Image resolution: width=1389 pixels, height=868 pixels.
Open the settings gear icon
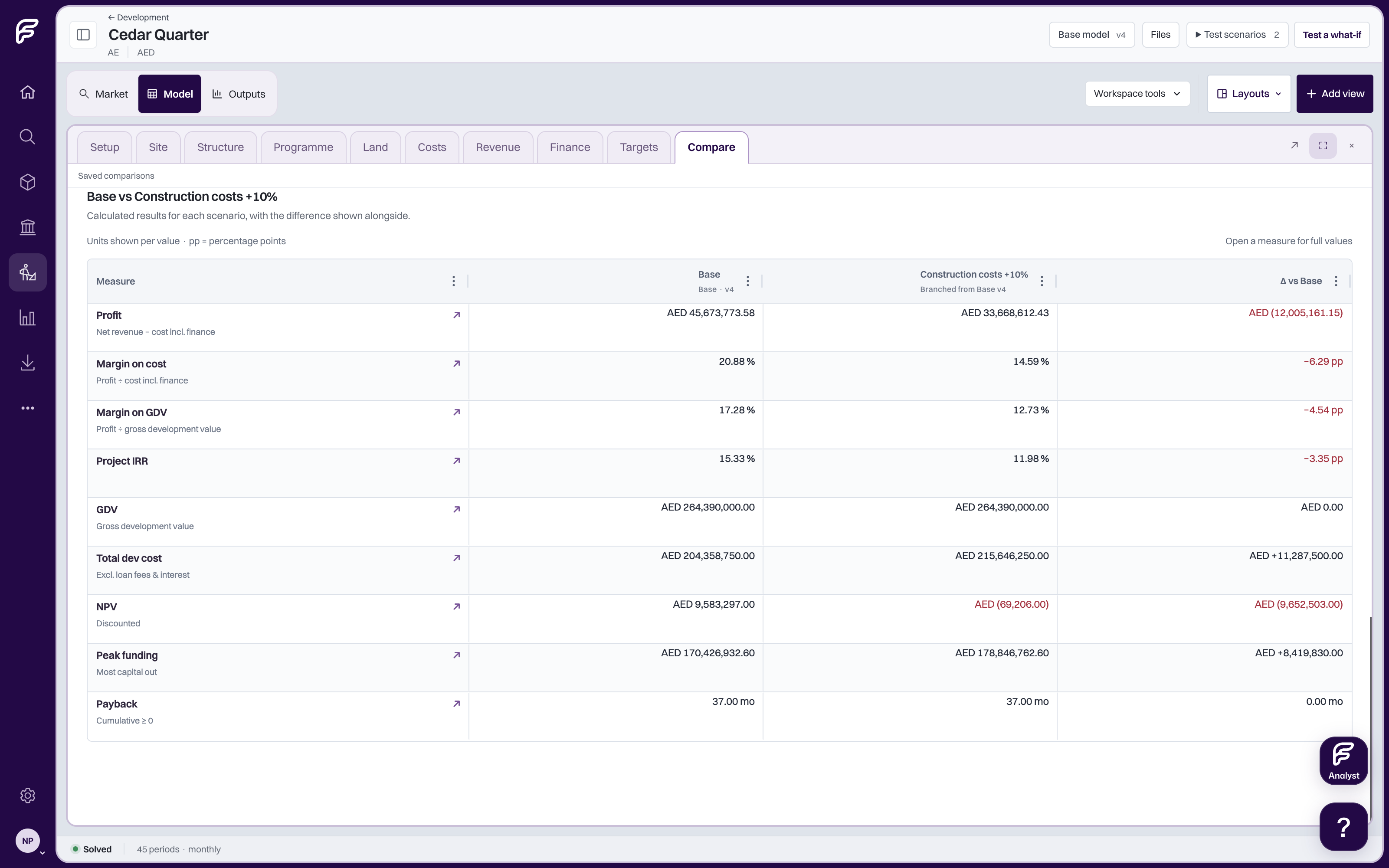click(28, 795)
